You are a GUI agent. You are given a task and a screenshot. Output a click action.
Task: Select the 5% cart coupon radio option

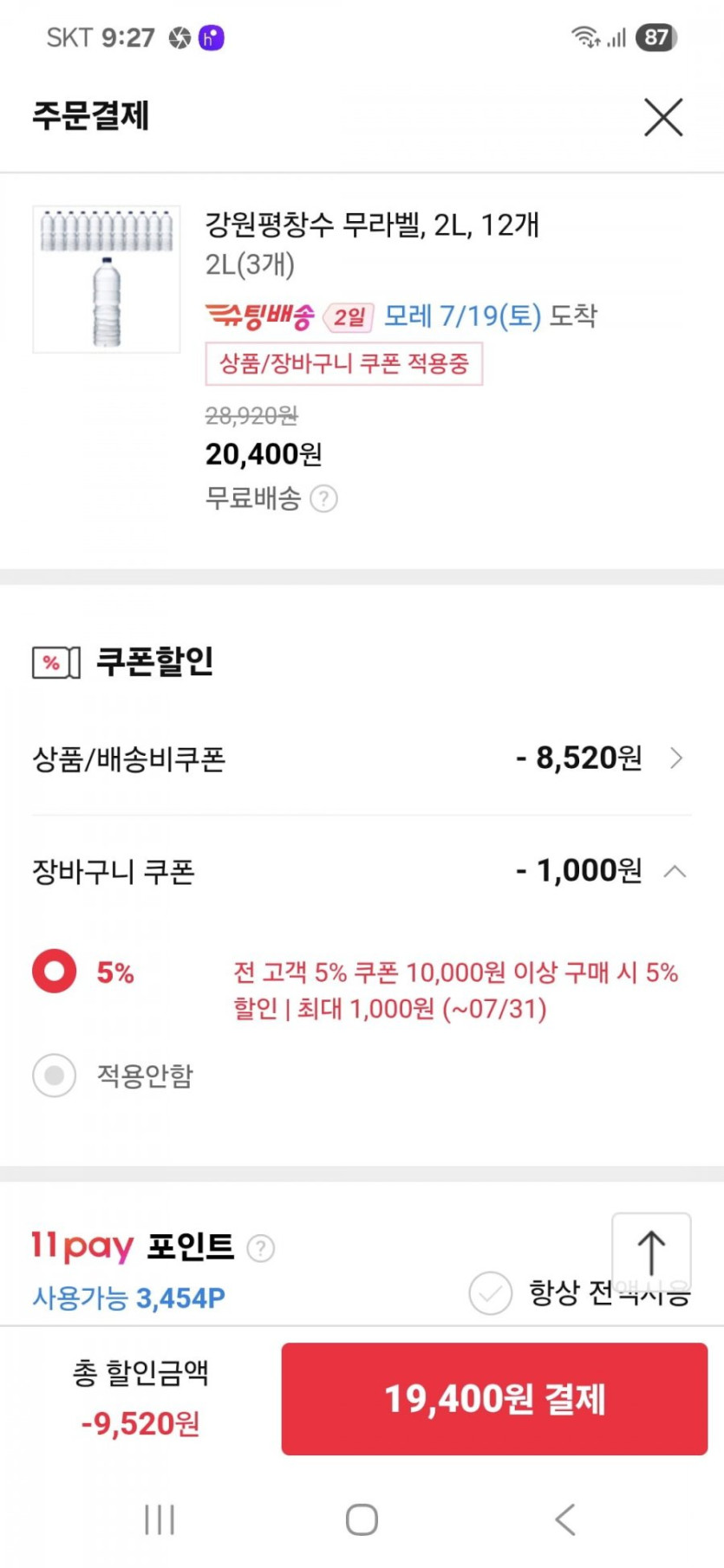tap(55, 972)
